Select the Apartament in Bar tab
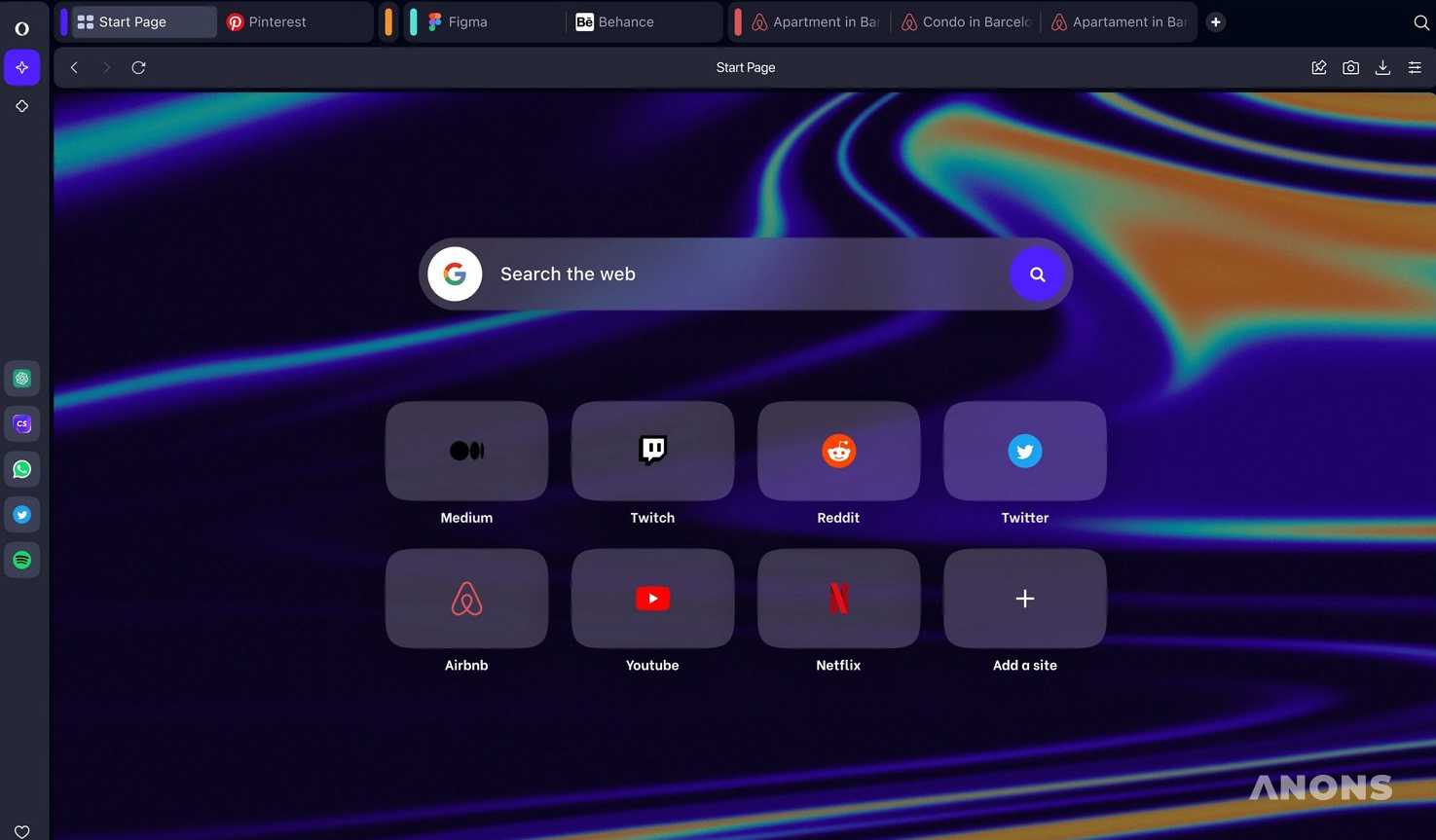 pyautogui.click(x=1119, y=21)
